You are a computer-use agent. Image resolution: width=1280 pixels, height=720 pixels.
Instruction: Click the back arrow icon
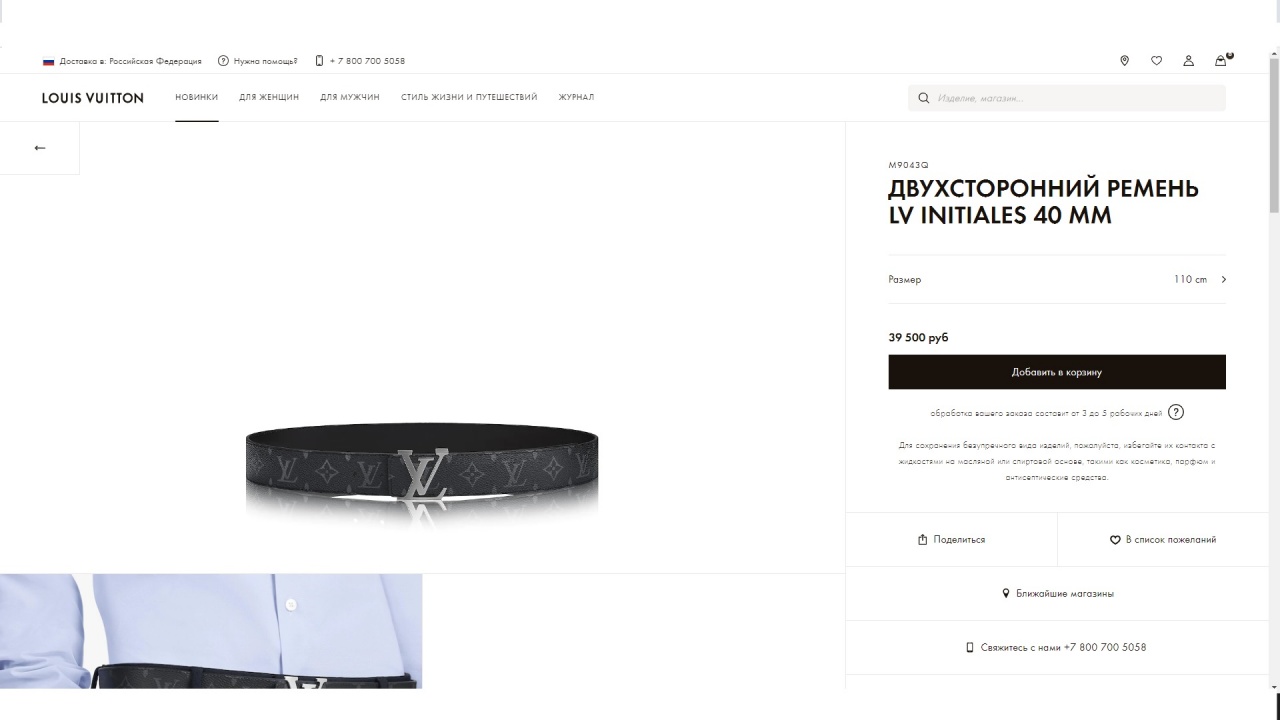pos(40,148)
